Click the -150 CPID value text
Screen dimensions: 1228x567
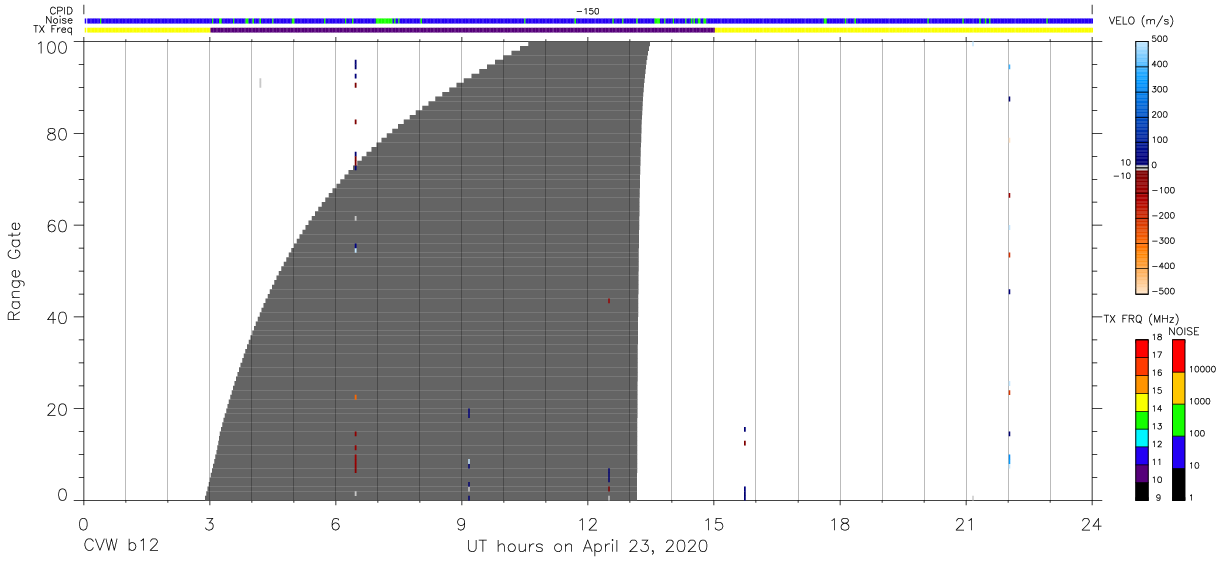tap(588, 11)
